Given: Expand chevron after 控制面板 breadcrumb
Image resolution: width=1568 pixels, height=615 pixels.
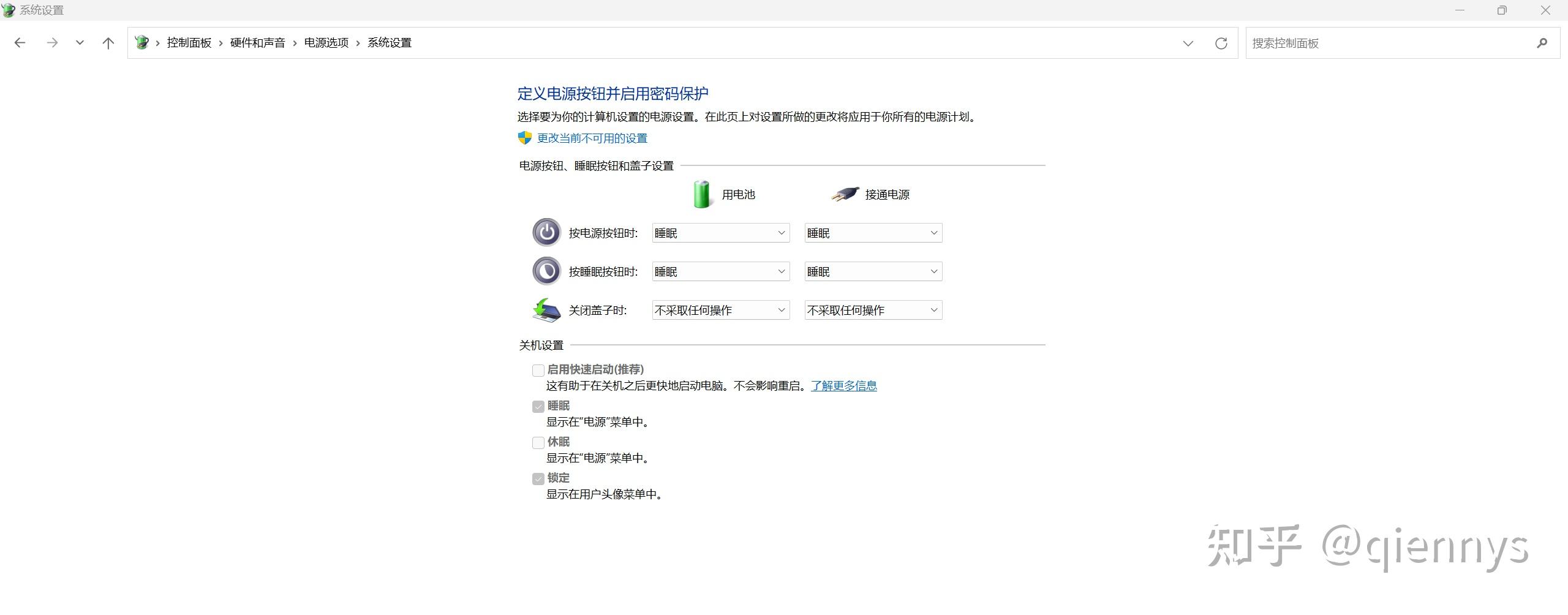Looking at the screenshot, I should click(221, 43).
